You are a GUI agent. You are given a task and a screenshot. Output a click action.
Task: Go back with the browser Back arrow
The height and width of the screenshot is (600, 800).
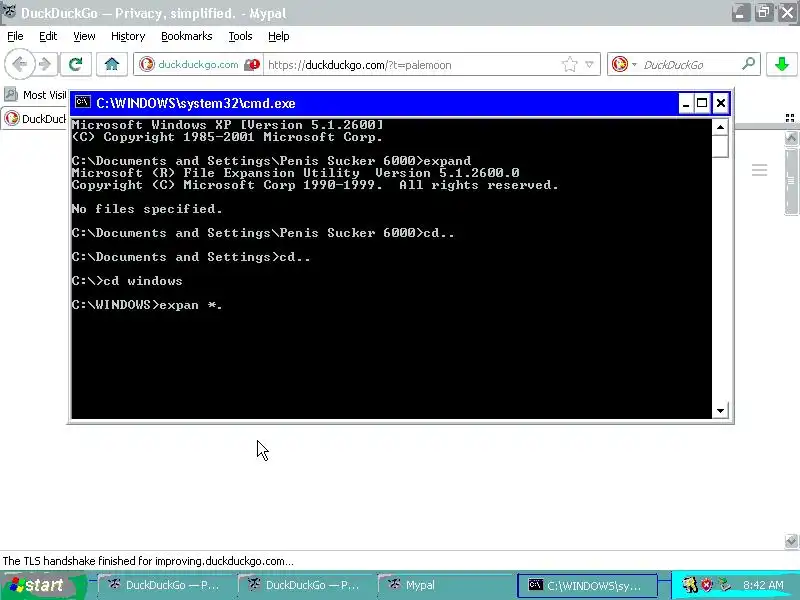(x=19, y=64)
